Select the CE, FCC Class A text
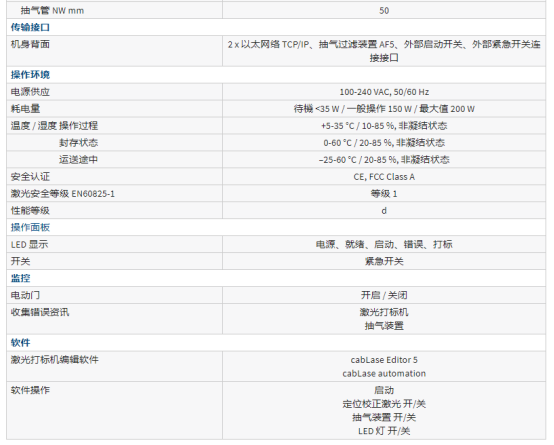The height and width of the screenshot is (445, 554). [384, 176]
